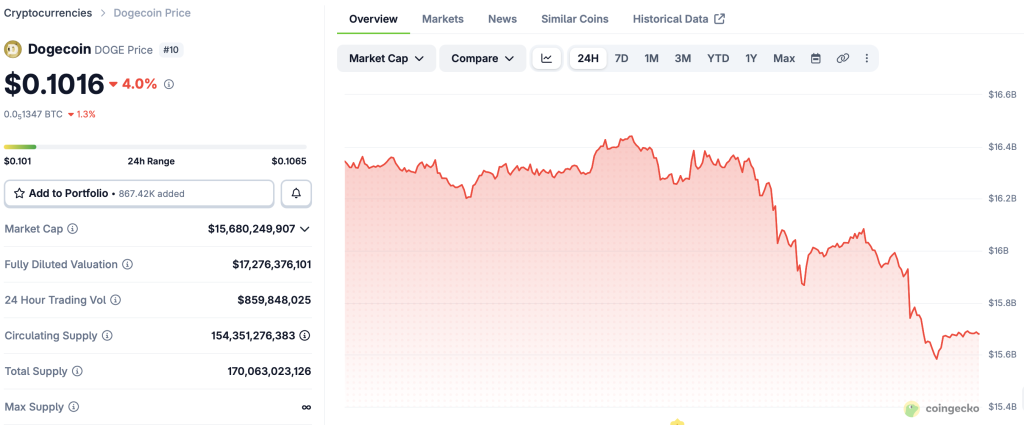The width and height of the screenshot is (1024, 425).
Task: Click the 170,063,023,126 total supply value
Action: [x=269, y=371]
